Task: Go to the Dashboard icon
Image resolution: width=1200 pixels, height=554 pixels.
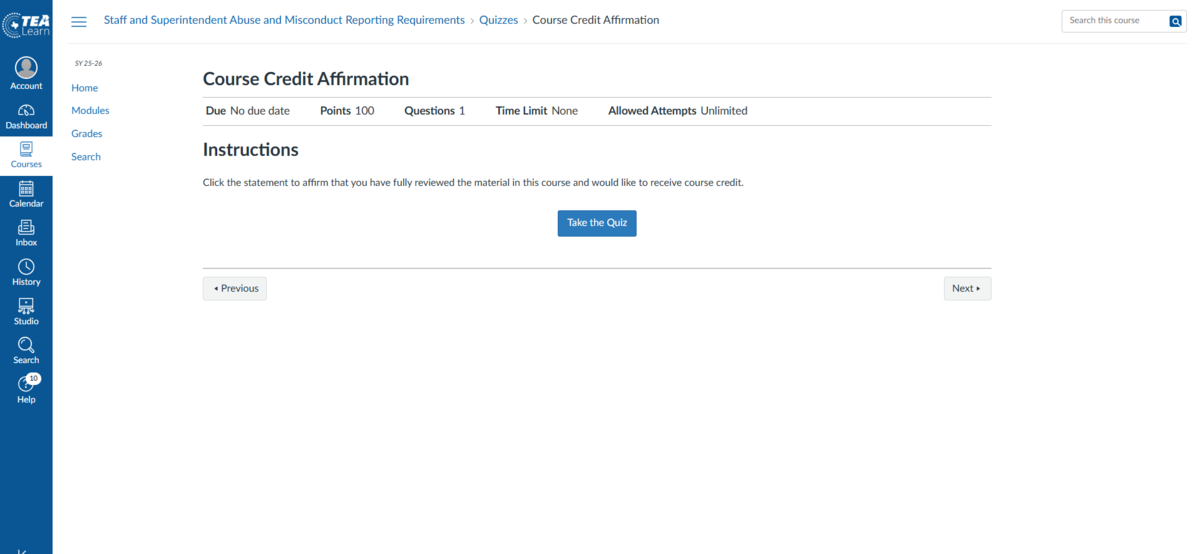Action: pyautogui.click(x=26, y=111)
